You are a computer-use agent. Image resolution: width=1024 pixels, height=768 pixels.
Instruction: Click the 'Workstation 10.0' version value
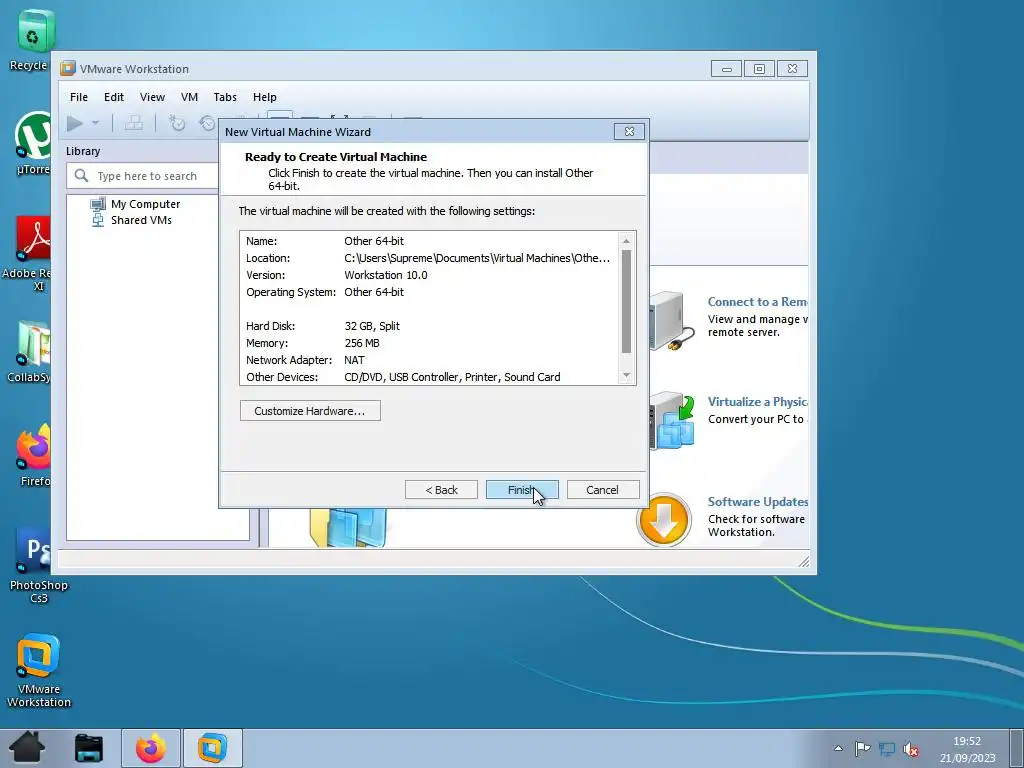385,275
